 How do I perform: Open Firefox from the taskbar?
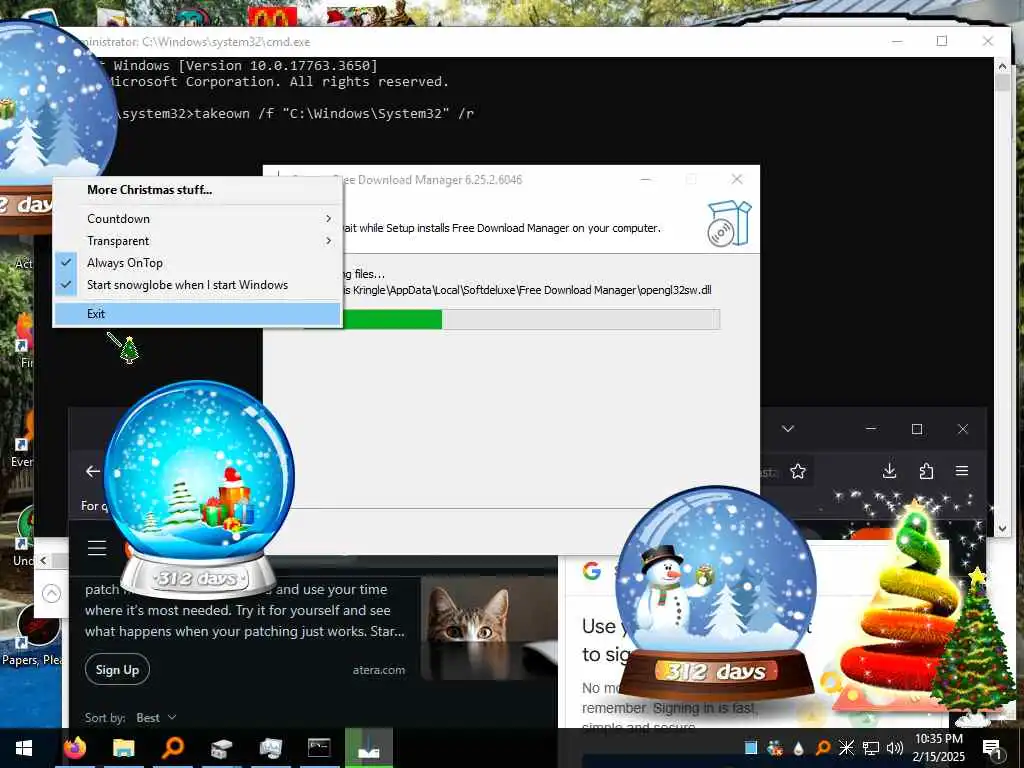pyautogui.click(x=75, y=747)
